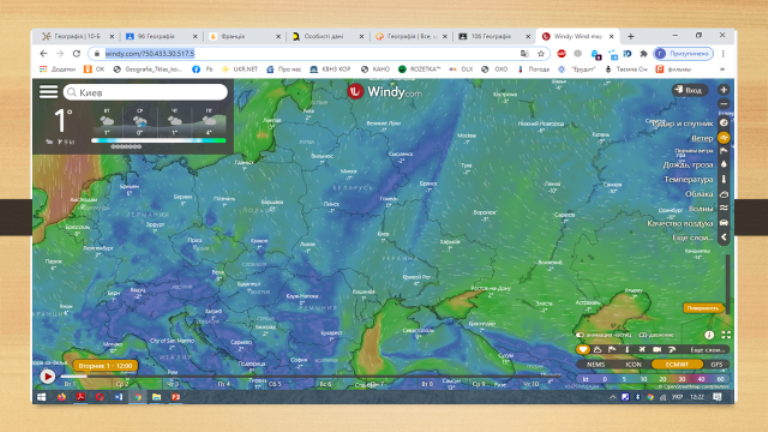Zoom out the map with the minus button
This screenshot has height=432, width=768.
click(723, 104)
